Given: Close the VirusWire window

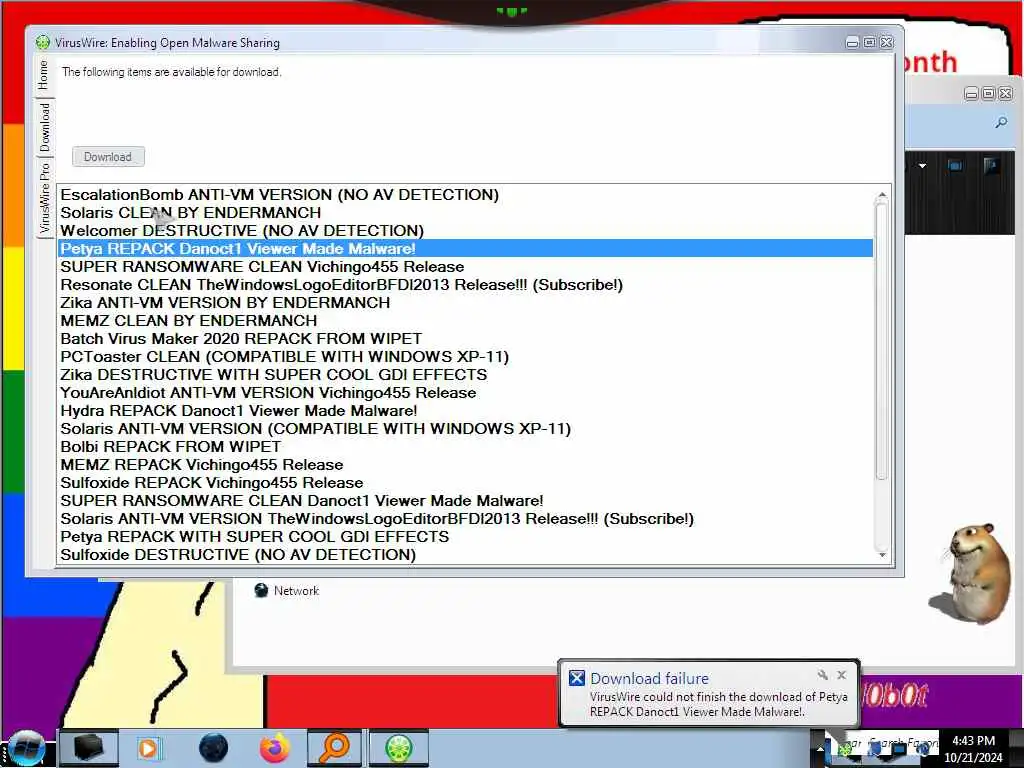Looking at the screenshot, I should 886,42.
